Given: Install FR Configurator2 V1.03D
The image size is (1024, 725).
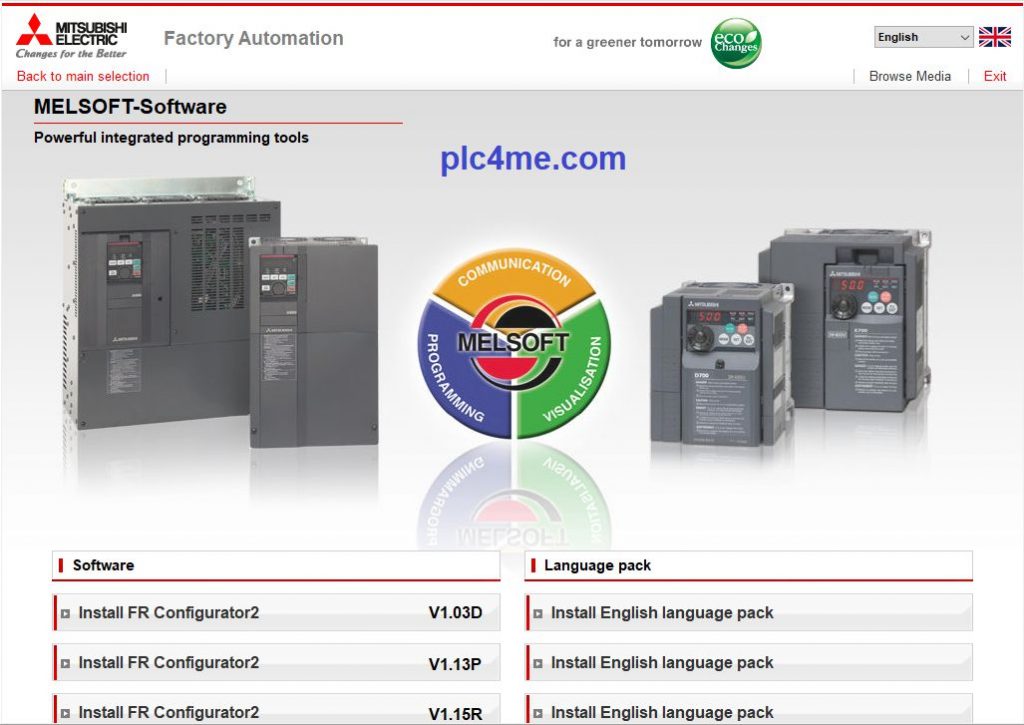Looking at the screenshot, I should coord(277,613).
